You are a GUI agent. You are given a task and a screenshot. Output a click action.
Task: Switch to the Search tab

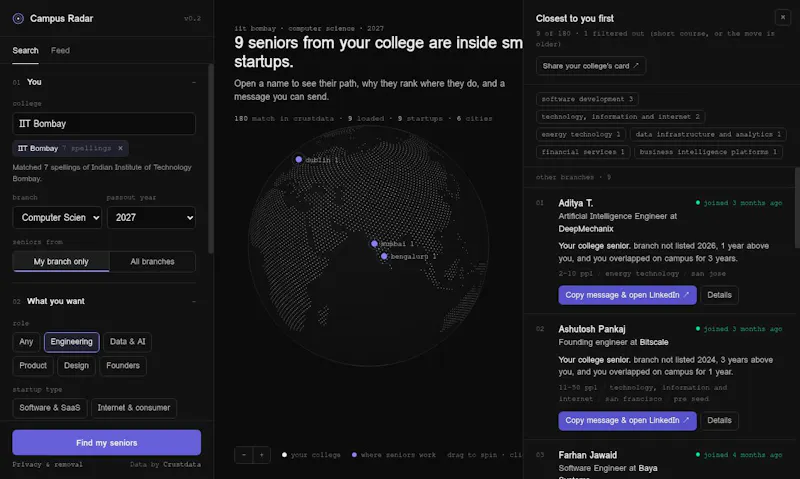(26, 51)
